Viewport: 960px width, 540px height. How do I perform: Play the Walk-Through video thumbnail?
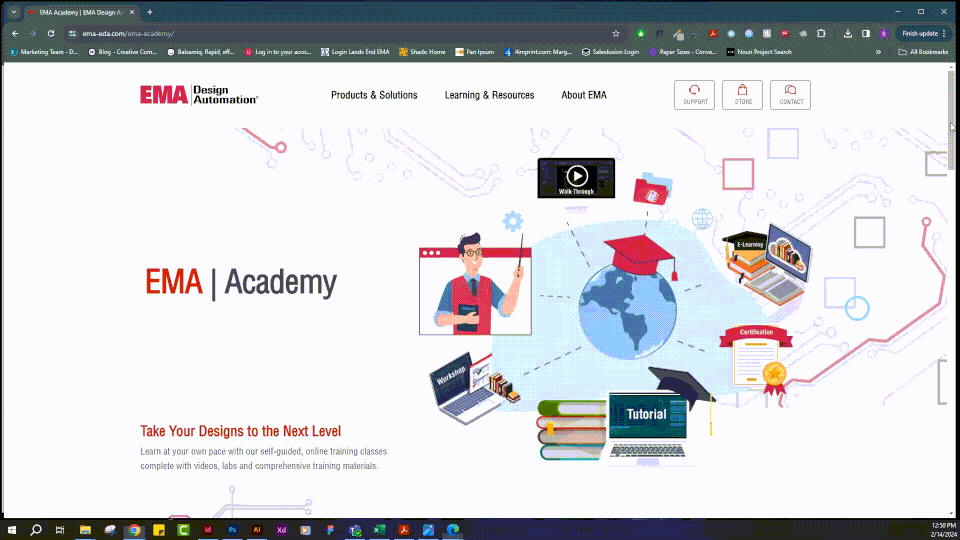click(576, 178)
